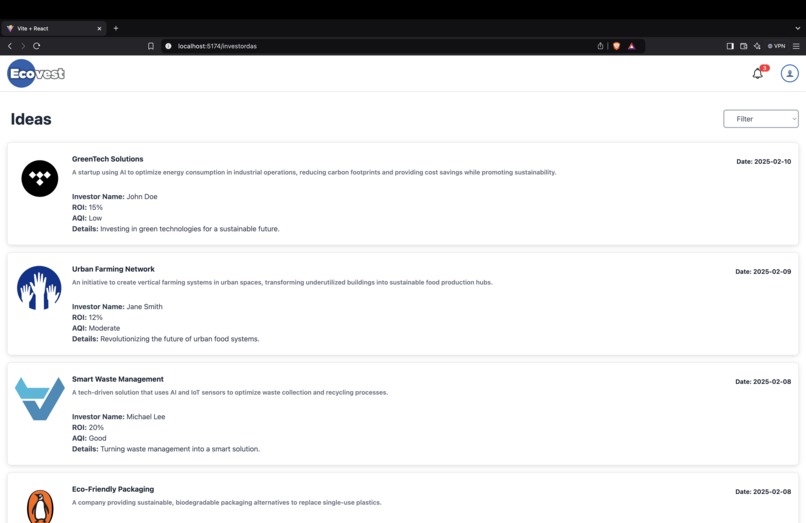The height and width of the screenshot is (523, 806).
Task: Click the Urban Farming Network hands logo
Action: [39, 288]
